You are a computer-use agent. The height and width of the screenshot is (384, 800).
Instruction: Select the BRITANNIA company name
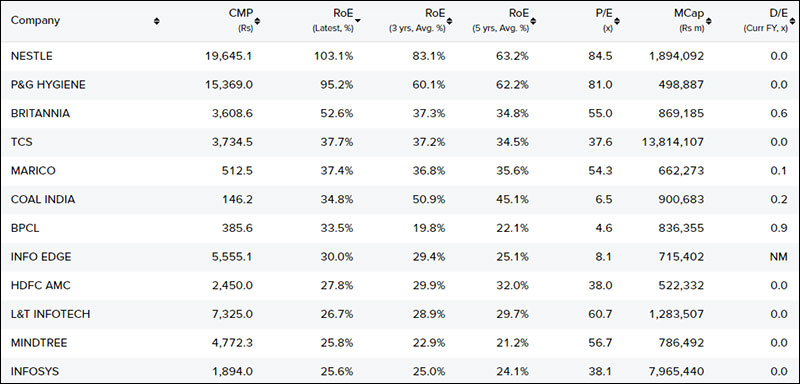click(x=40, y=113)
